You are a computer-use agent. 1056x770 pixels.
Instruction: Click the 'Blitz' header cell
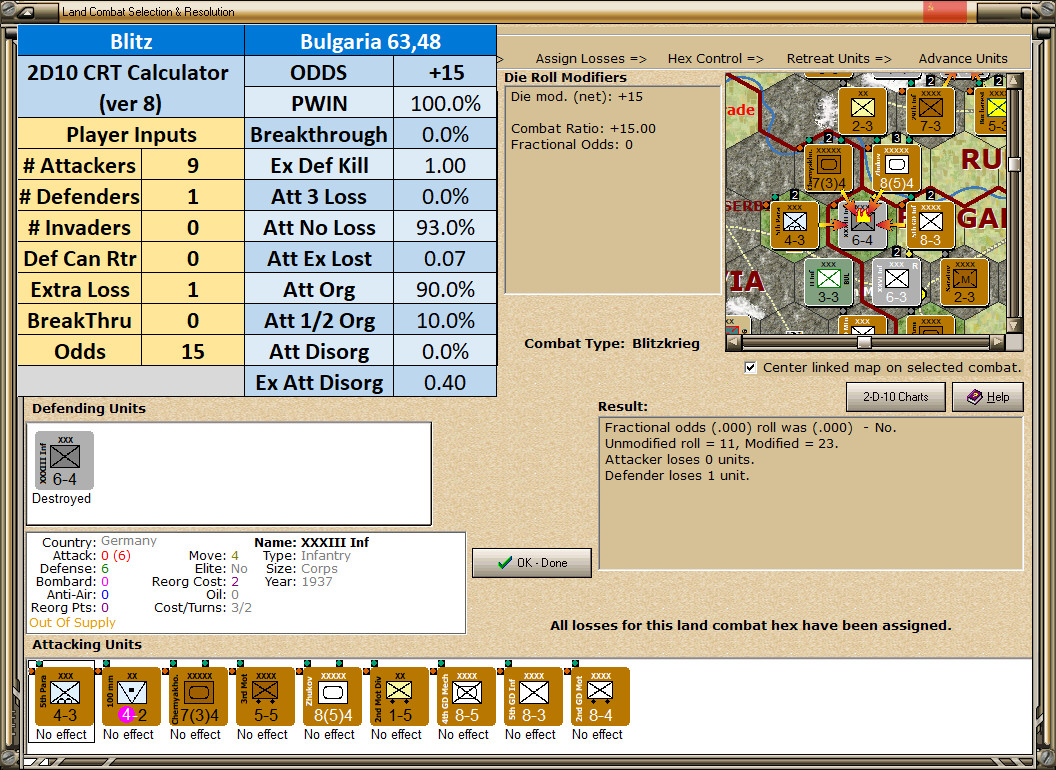tap(131, 42)
